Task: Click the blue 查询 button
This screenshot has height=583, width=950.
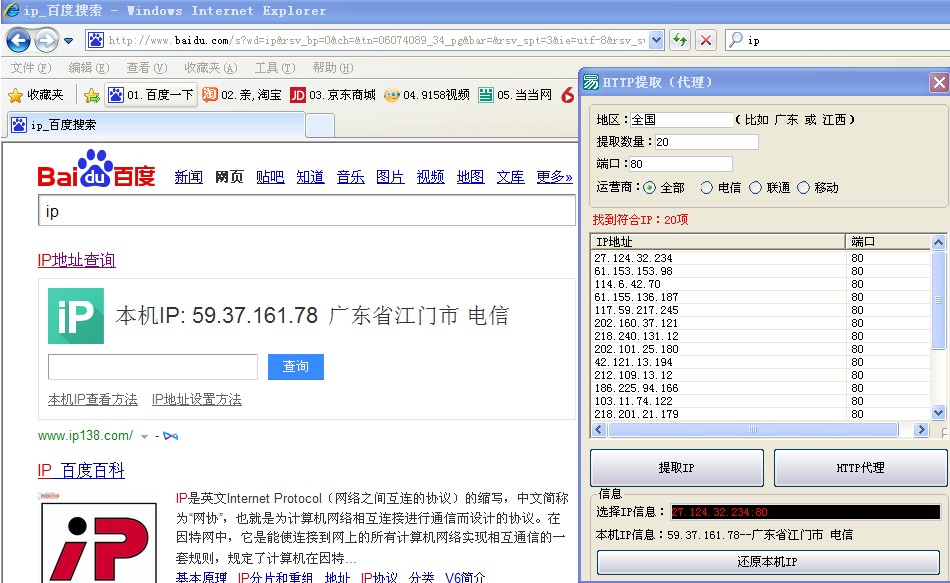Action: (296, 367)
